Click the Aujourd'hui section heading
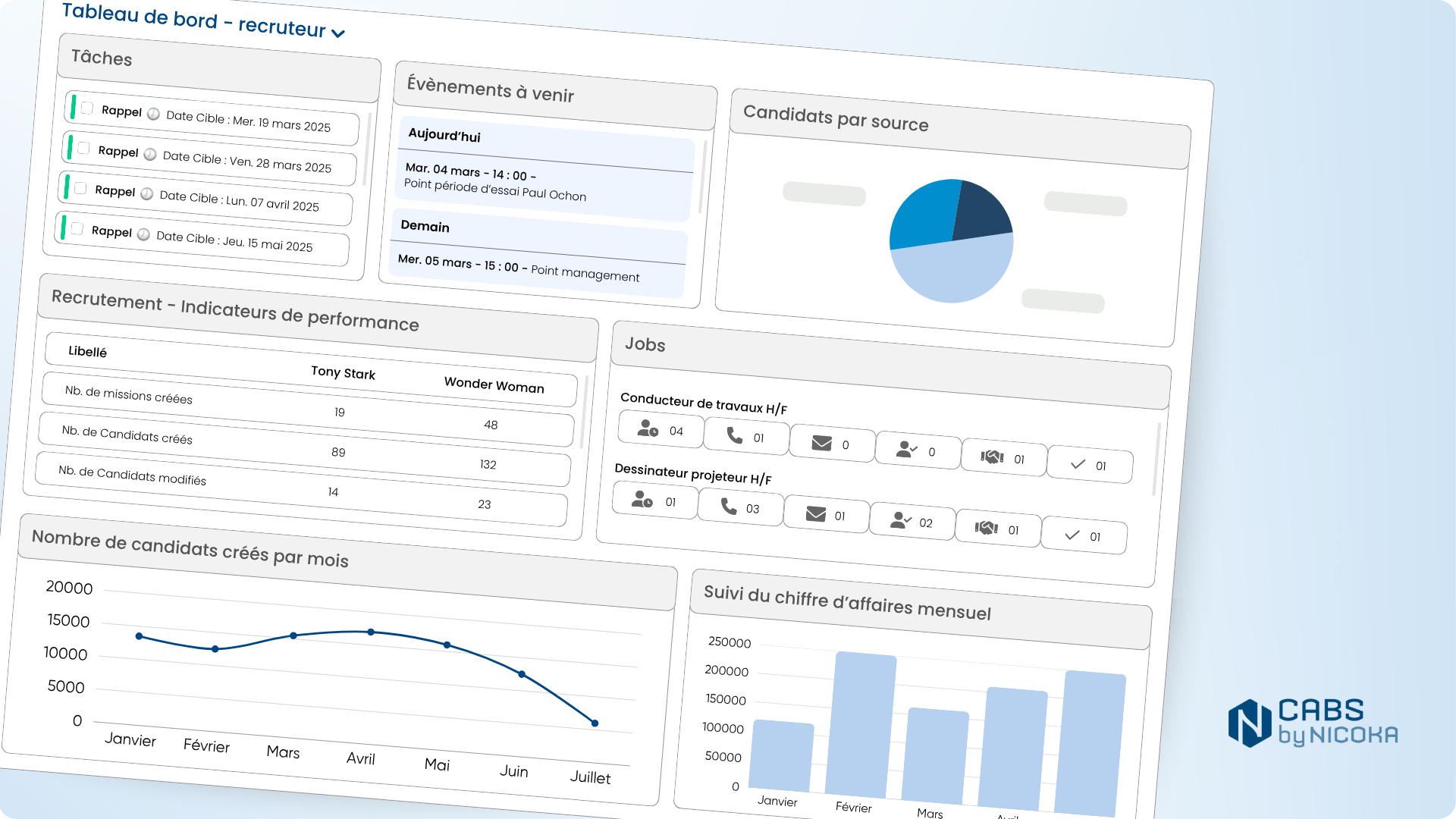Viewport: 1456px width, 819px height. pyautogui.click(x=444, y=136)
